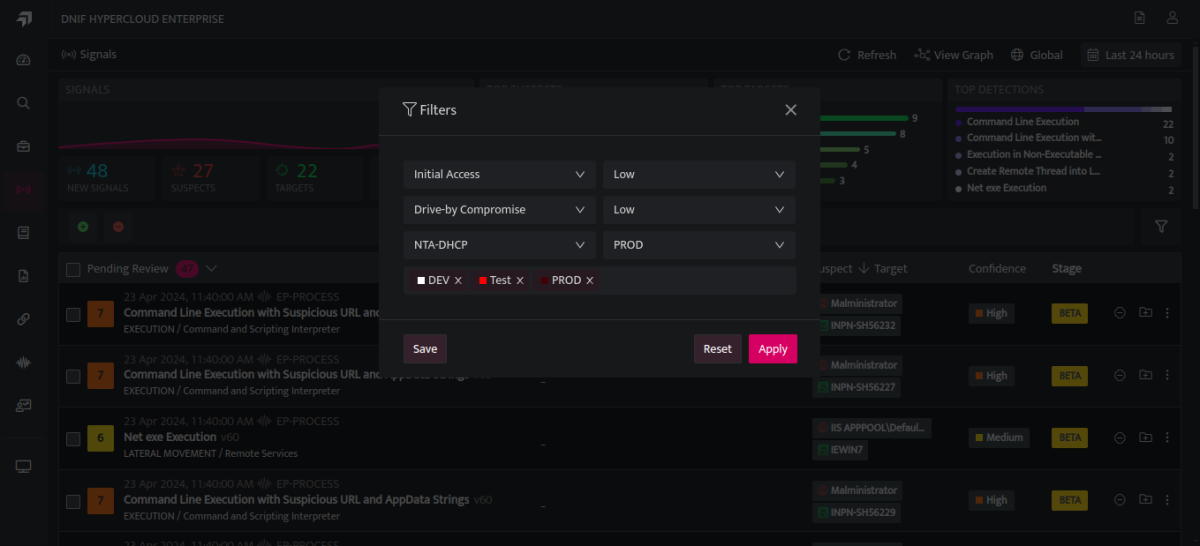Click the red color square on Test tag
Image resolution: width=1200 pixels, height=546 pixels.
[x=483, y=281]
